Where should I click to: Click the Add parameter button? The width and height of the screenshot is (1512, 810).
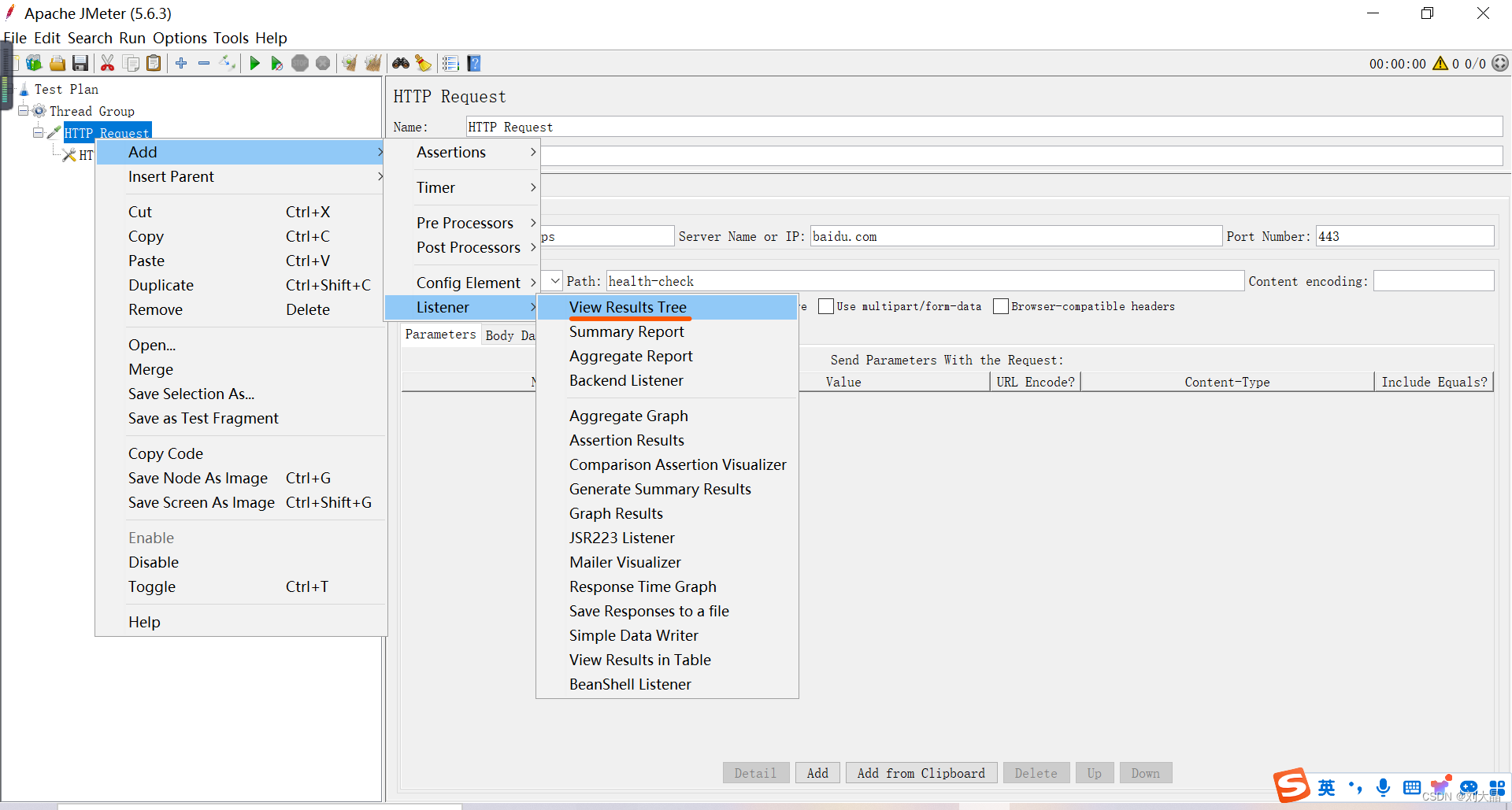[x=817, y=773]
